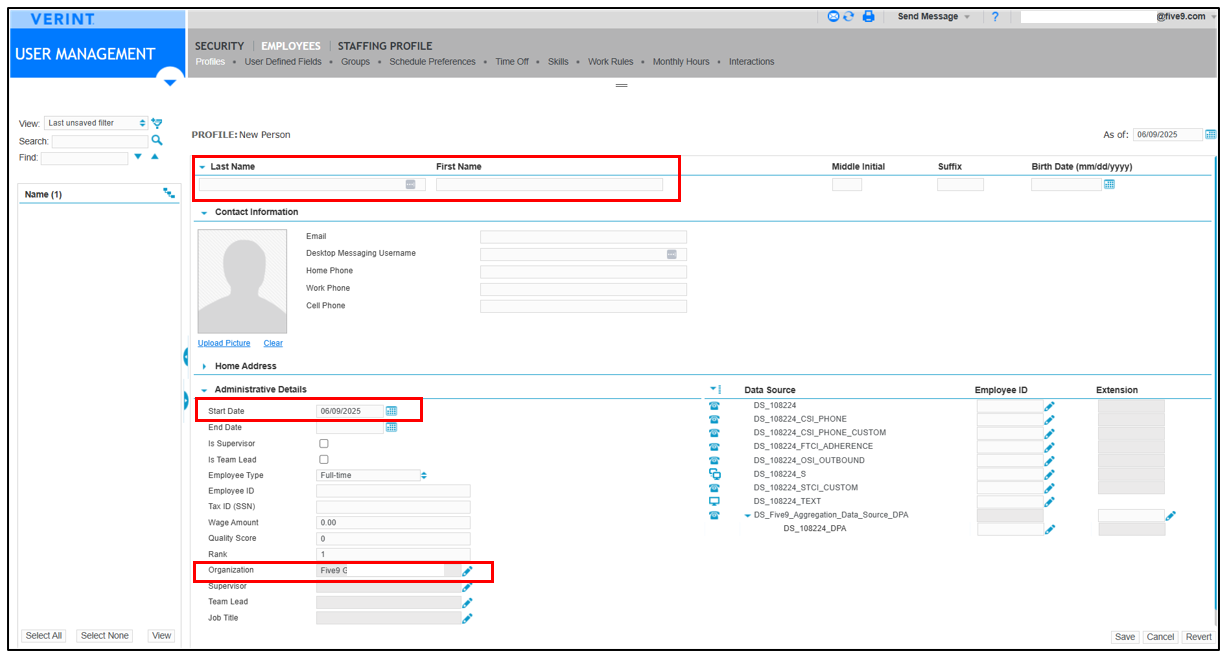Click the monitor icon beside DS_108224_TEXT

[x=714, y=501]
